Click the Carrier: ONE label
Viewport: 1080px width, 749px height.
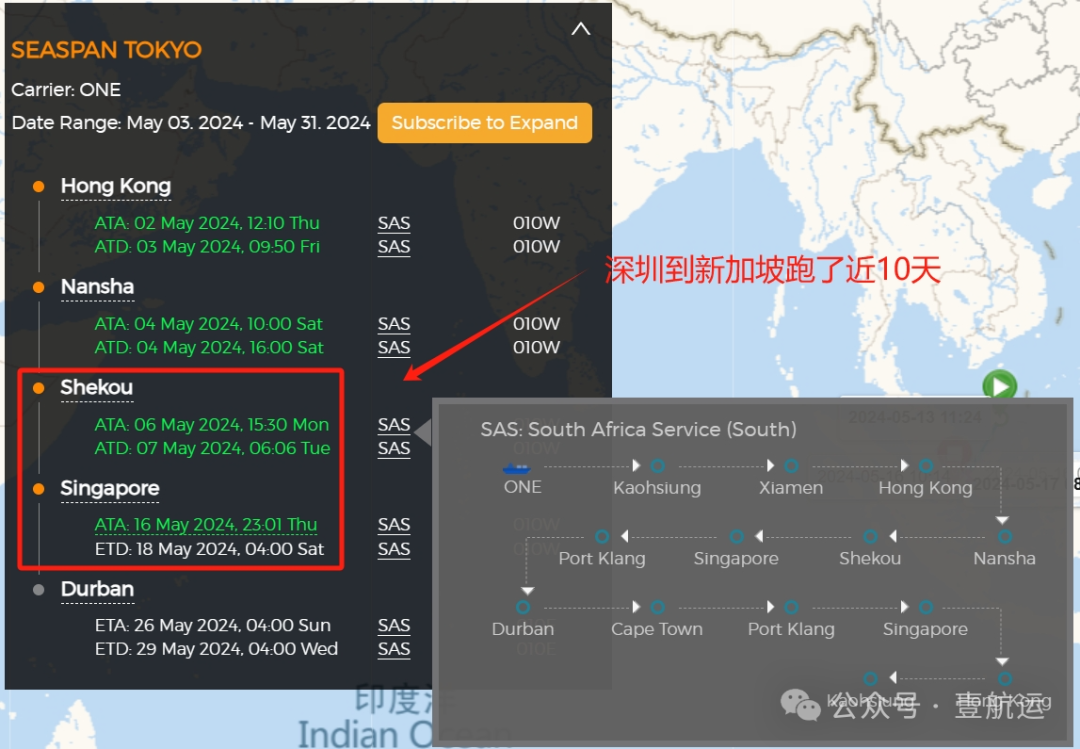(x=66, y=90)
